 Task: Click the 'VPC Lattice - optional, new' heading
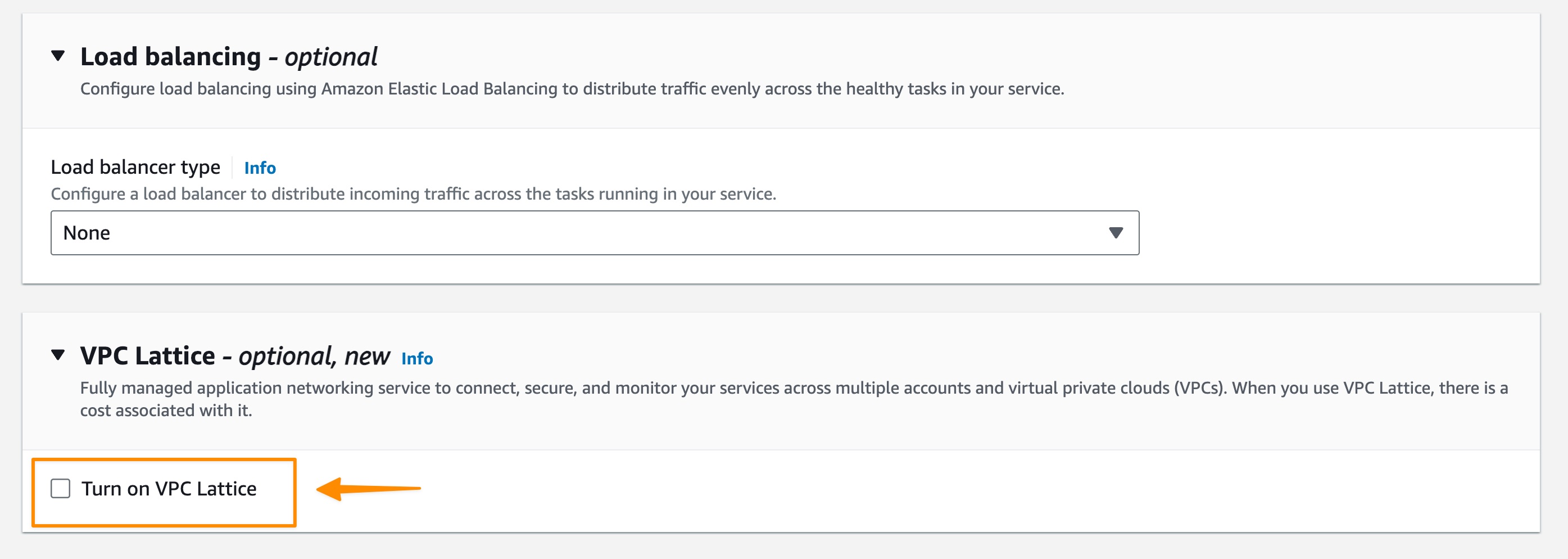(x=235, y=355)
